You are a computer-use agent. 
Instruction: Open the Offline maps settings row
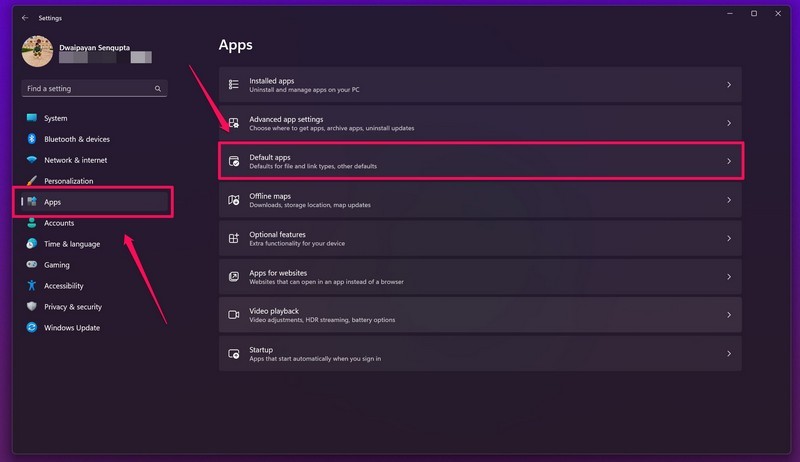(x=480, y=200)
